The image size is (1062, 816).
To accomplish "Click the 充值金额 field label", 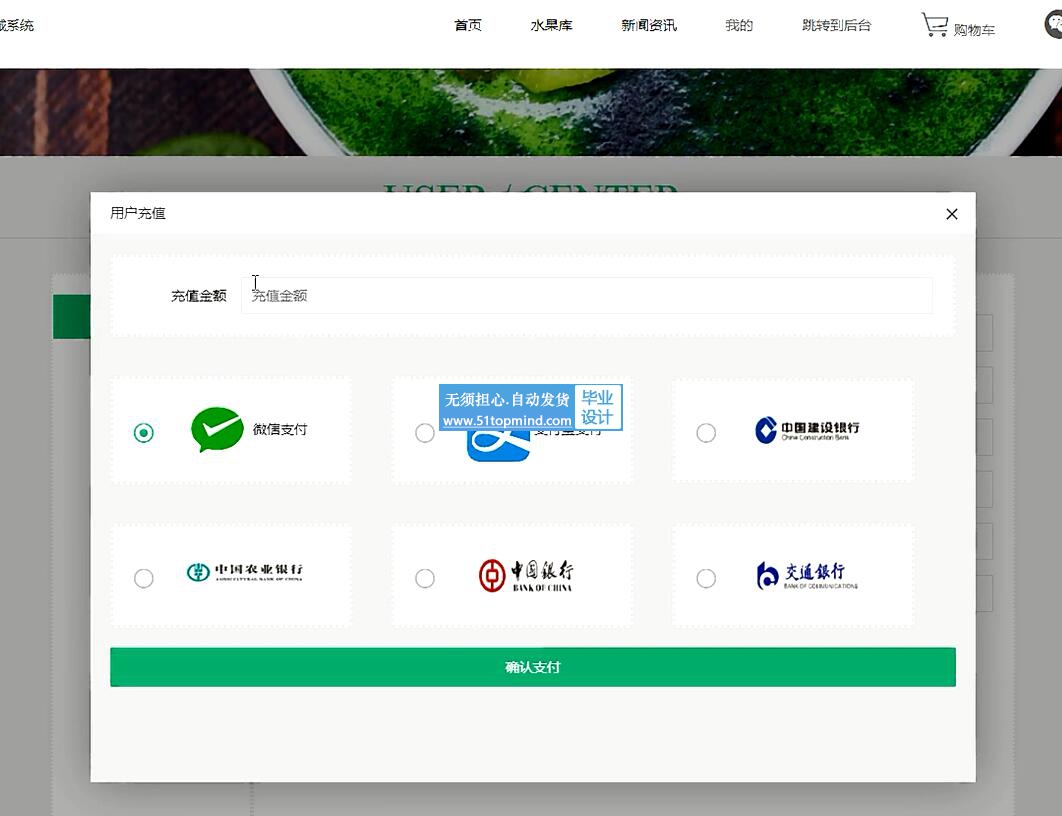I will 198,296.
